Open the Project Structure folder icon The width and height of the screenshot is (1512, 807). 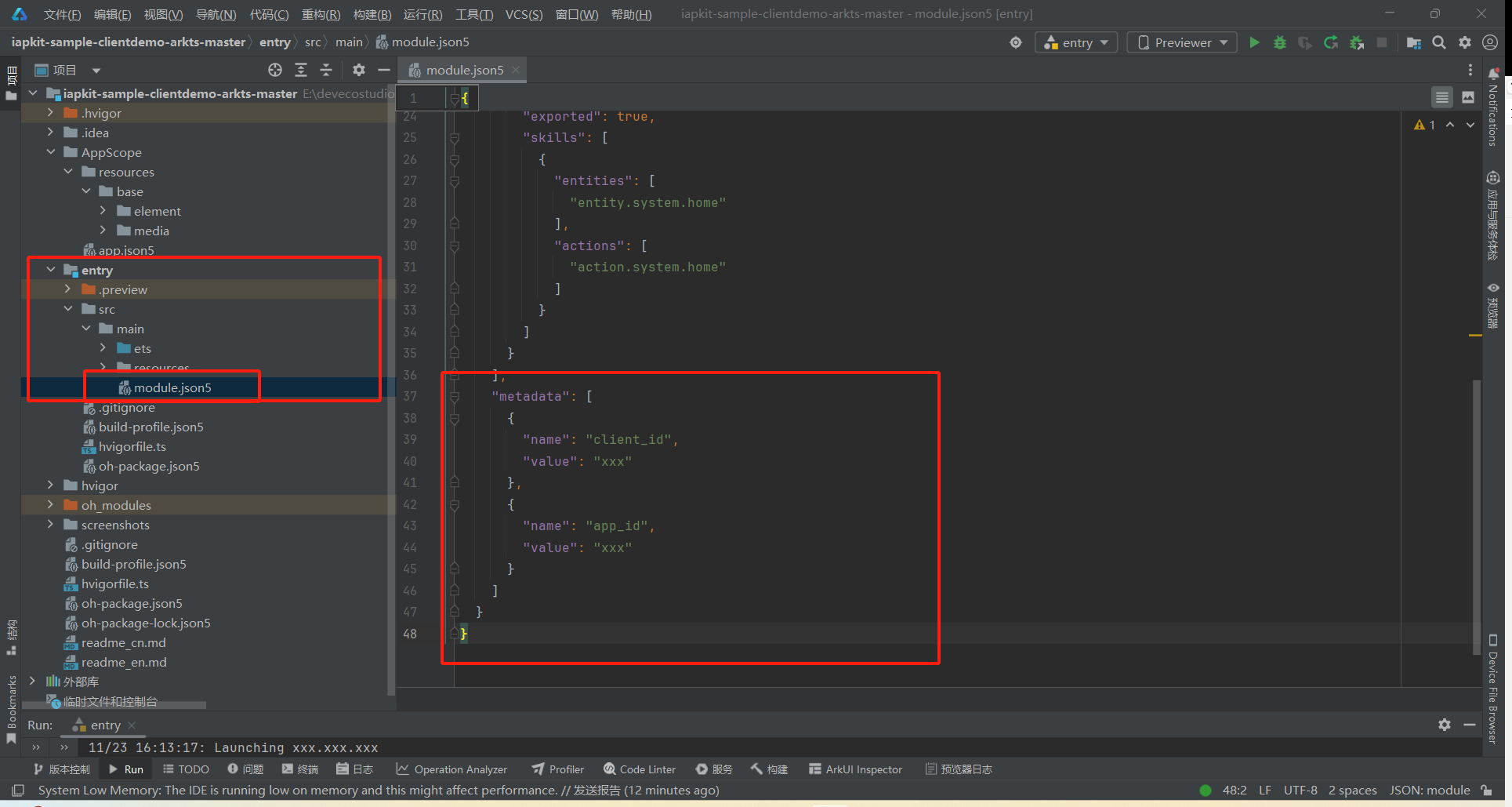click(x=1414, y=42)
